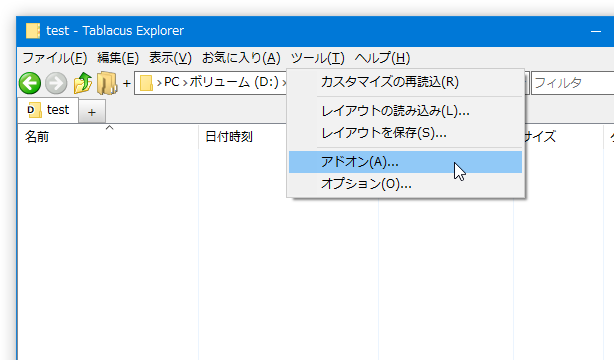Click the green Back arrow icon
Viewport: 614px width, 360px height.
30,83
